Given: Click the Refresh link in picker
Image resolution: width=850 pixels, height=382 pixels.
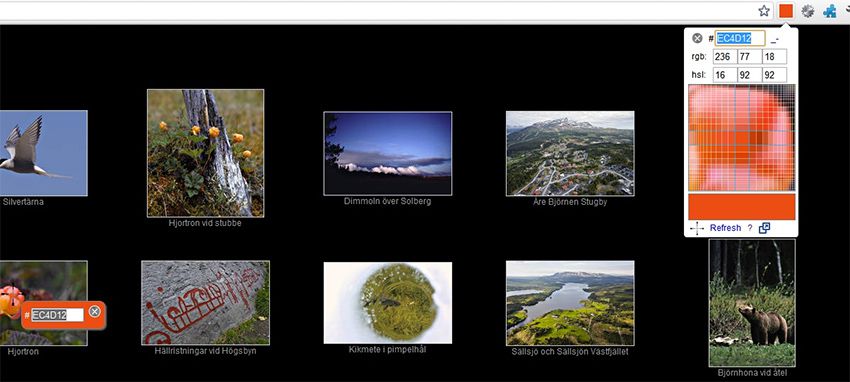Looking at the screenshot, I should pos(725,228).
